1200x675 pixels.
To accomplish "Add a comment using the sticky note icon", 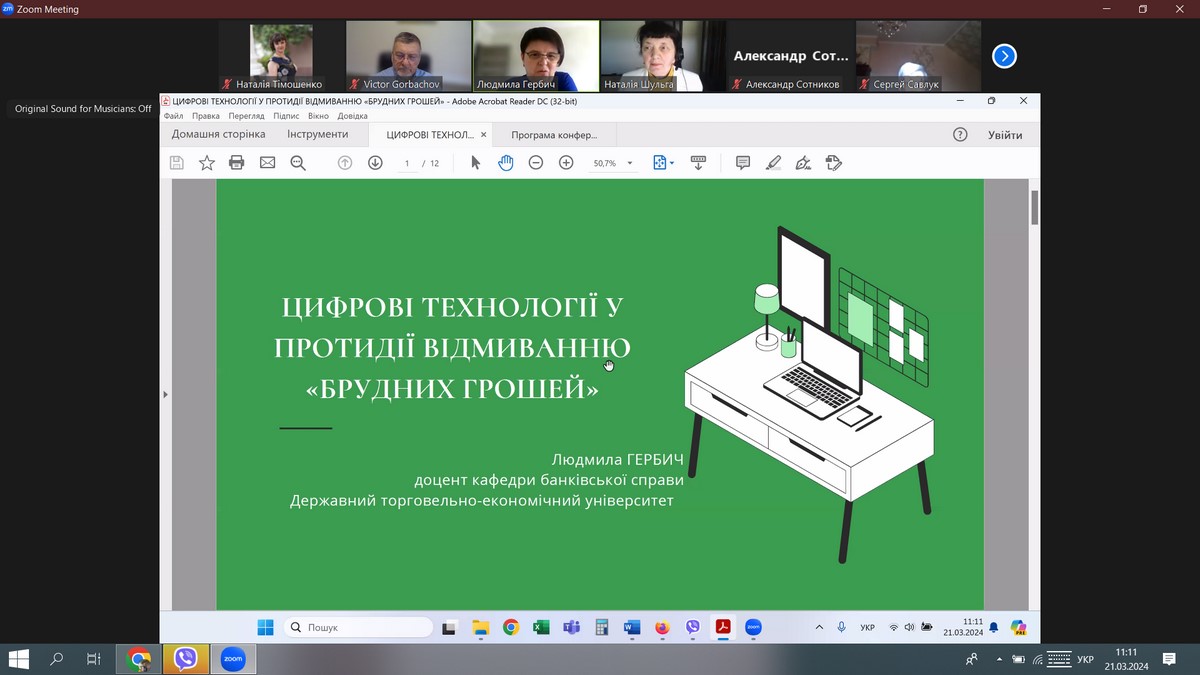I will click(743, 163).
